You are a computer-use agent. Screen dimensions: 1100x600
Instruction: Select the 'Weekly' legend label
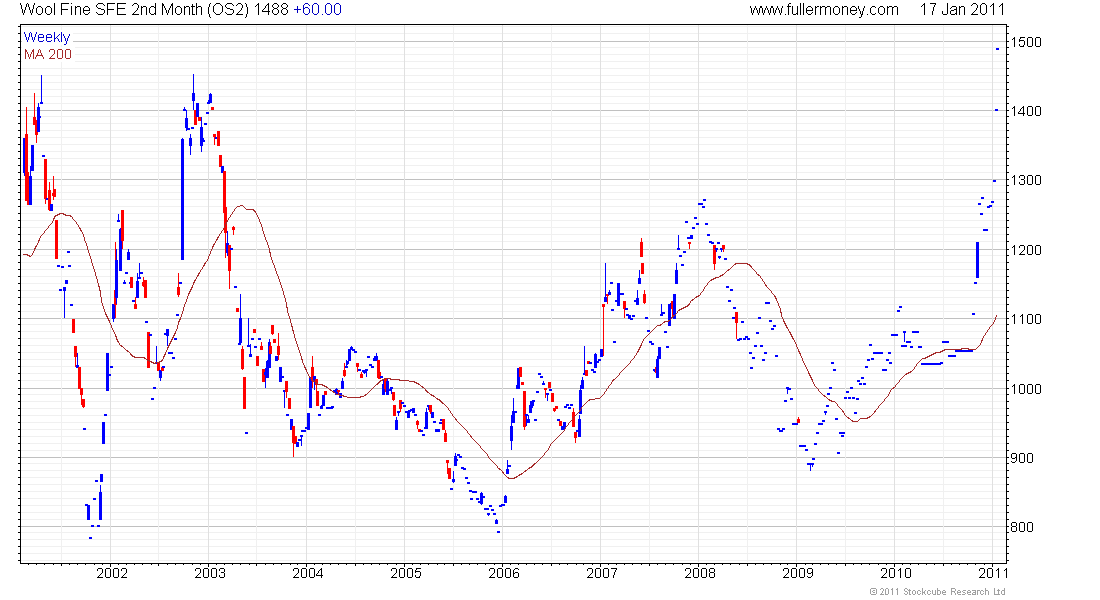[47, 37]
